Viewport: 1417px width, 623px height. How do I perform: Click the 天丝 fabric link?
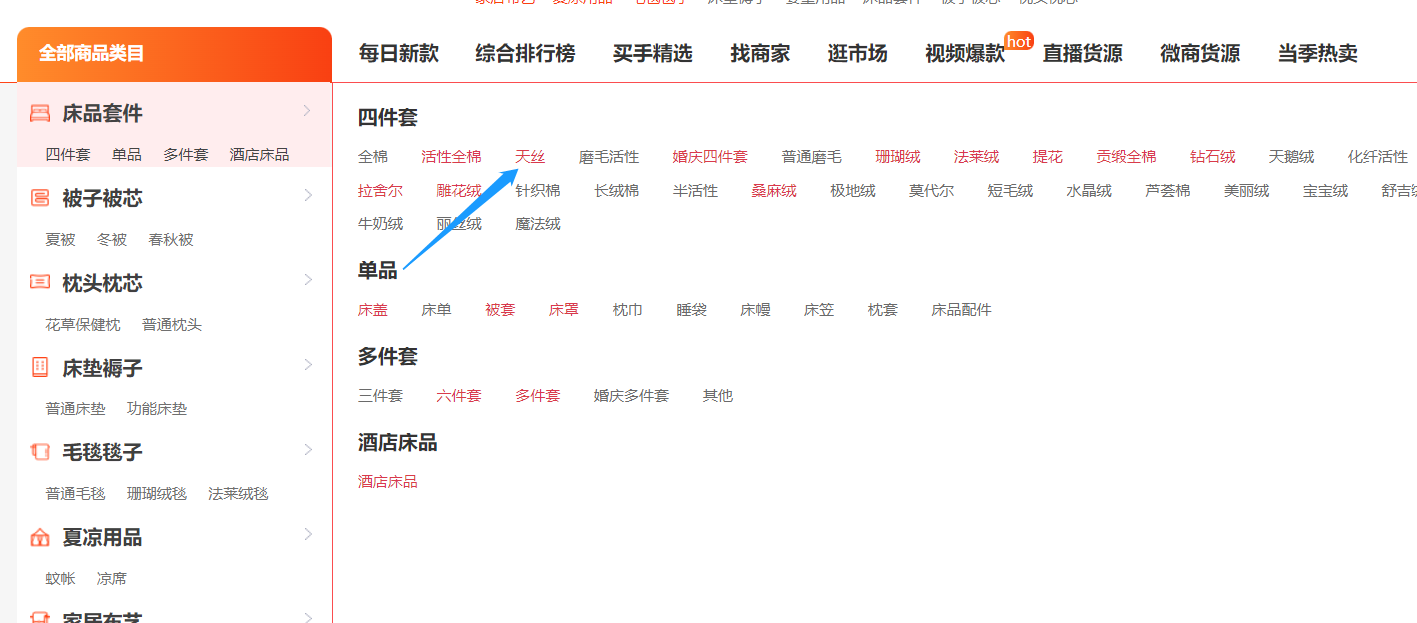pyautogui.click(x=530, y=157)
